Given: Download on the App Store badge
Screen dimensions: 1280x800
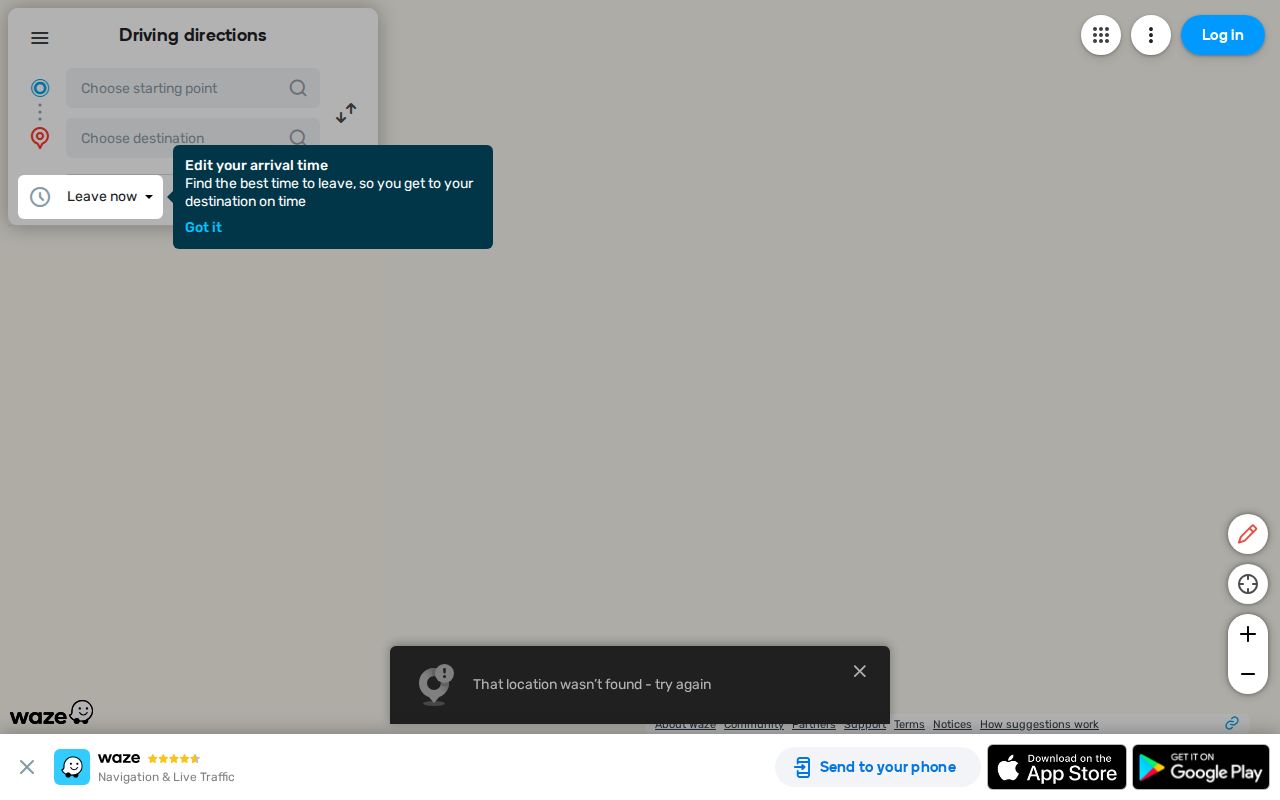Looking at the screenshot, I should pos(1057,767).
